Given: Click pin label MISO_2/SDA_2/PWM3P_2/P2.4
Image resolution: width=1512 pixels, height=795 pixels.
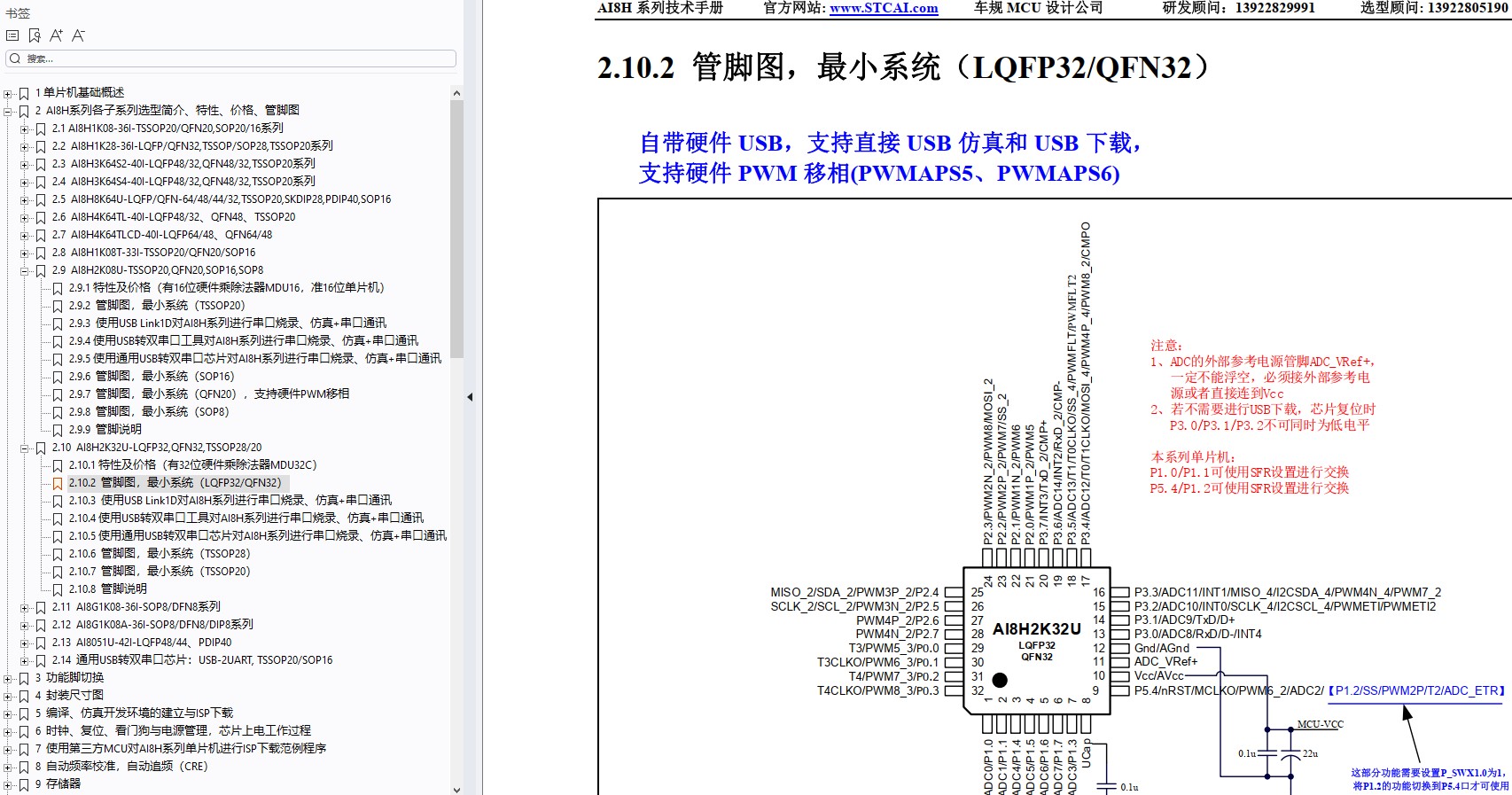Looking at the screenshot, I should 854,592.
